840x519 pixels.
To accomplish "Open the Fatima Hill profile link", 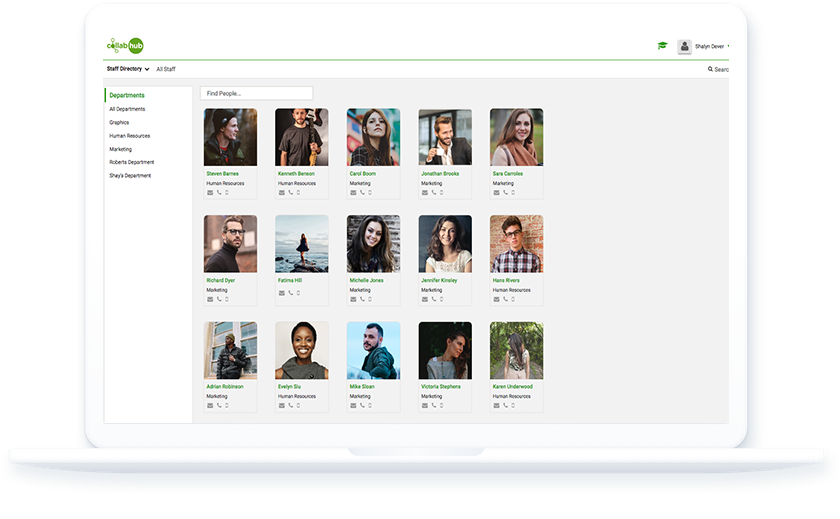I will (x=290, y=281).
